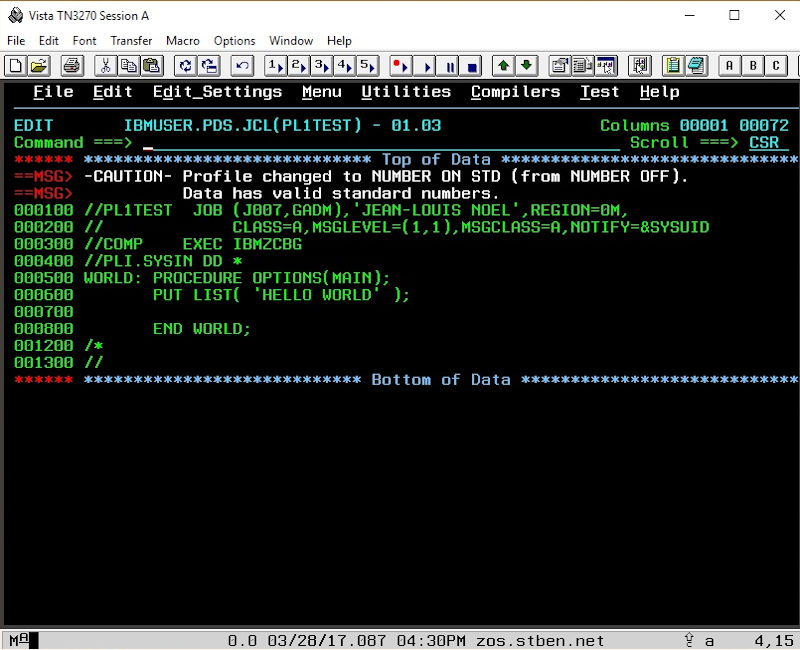Start macro recording with red dot icon
The image size is (800, 650).
click(401, 66)
